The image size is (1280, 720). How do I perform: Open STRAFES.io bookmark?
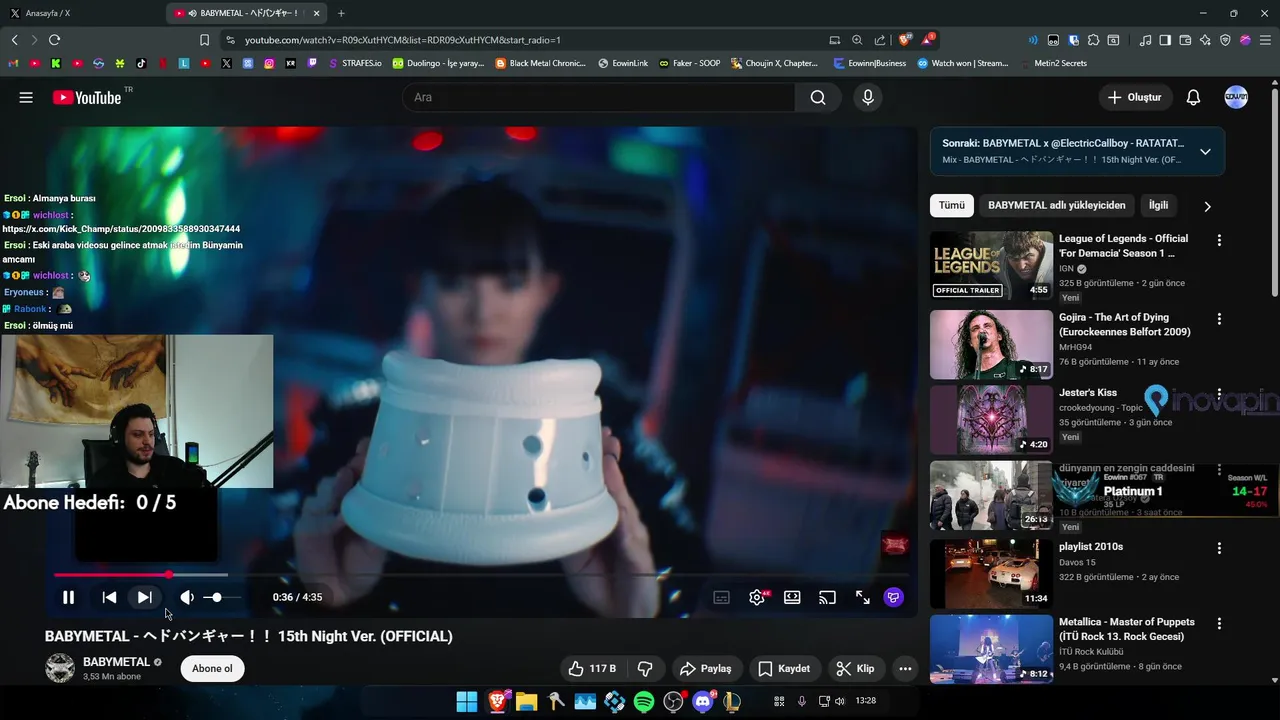pos(355,63)
